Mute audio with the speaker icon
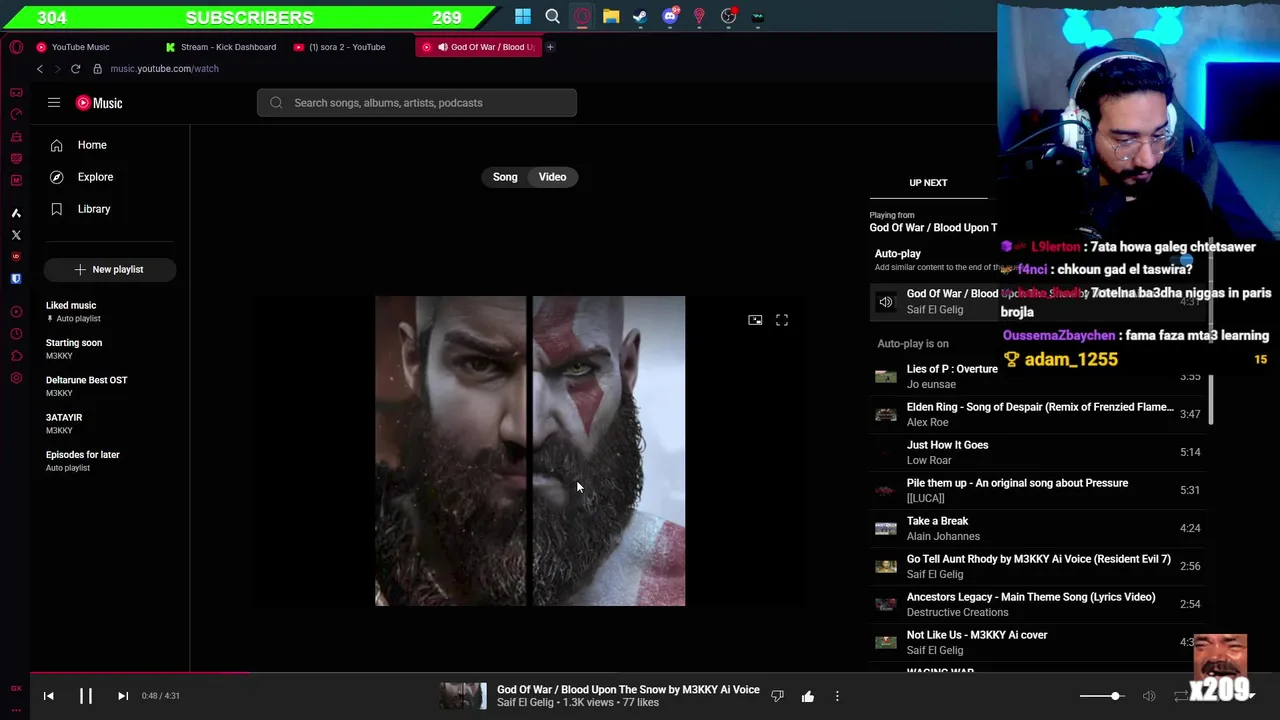This screenshot has height=720, width=1280. click(x=1149, y=696)
